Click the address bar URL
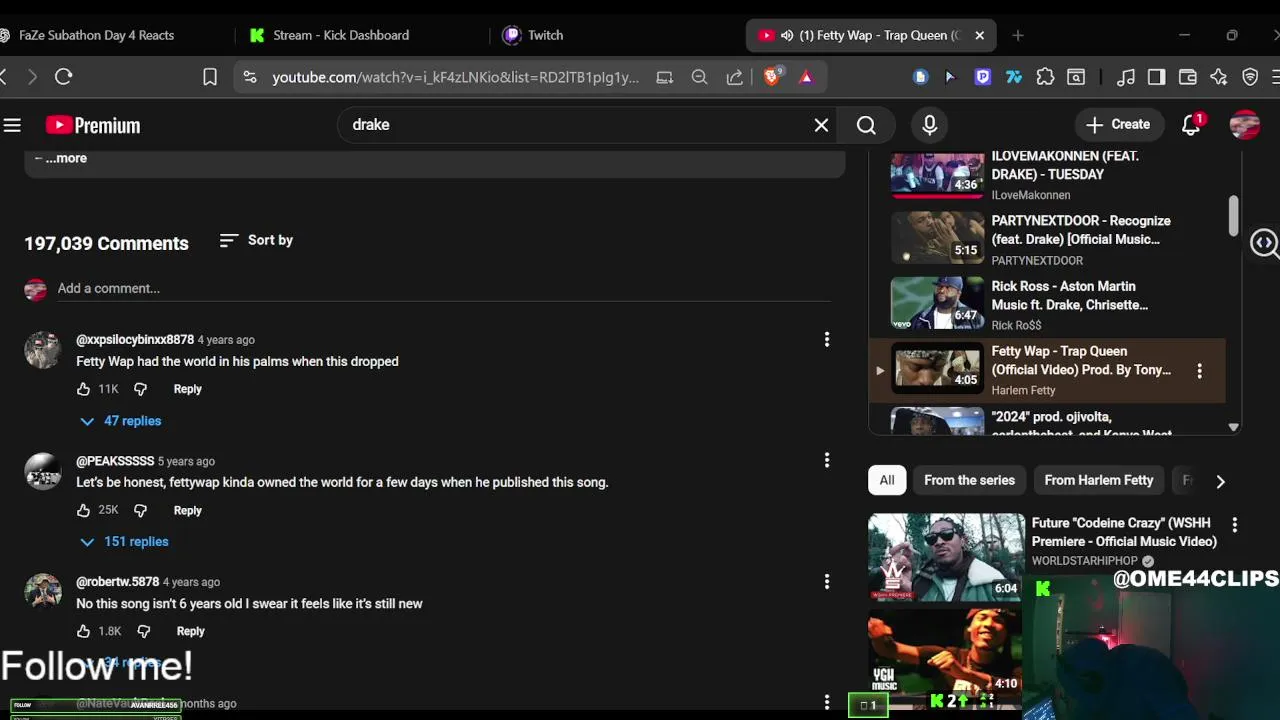 [x=455, y=77]
